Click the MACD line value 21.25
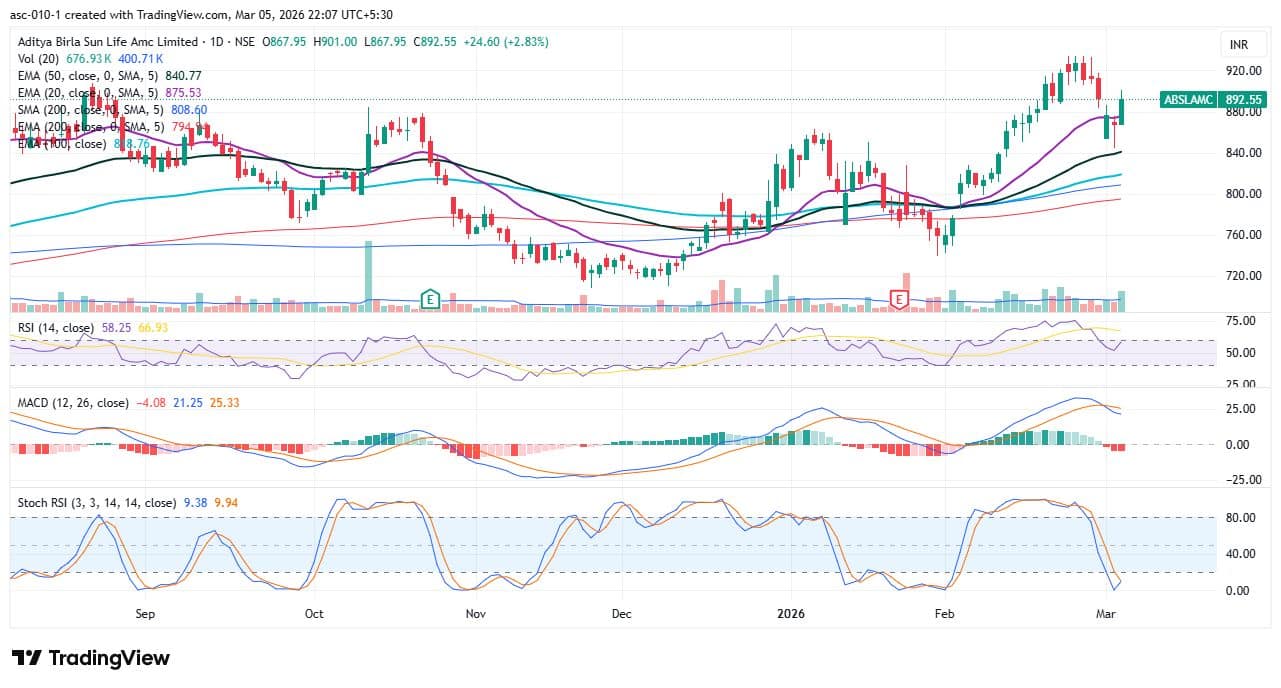This screenshot has height=688, width=1281. (x=189, y=403)
